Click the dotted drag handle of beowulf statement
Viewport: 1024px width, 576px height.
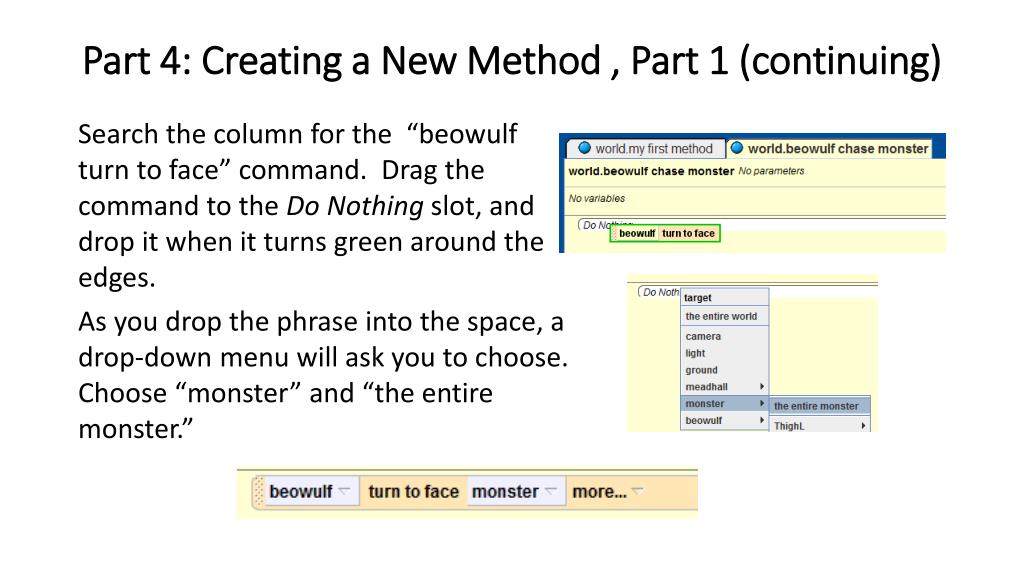(259, 491)
